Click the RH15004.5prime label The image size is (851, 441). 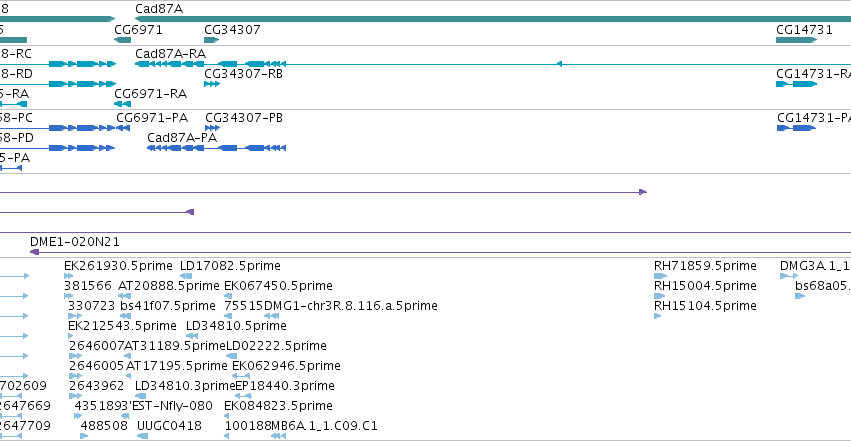[x=705, y=286]
